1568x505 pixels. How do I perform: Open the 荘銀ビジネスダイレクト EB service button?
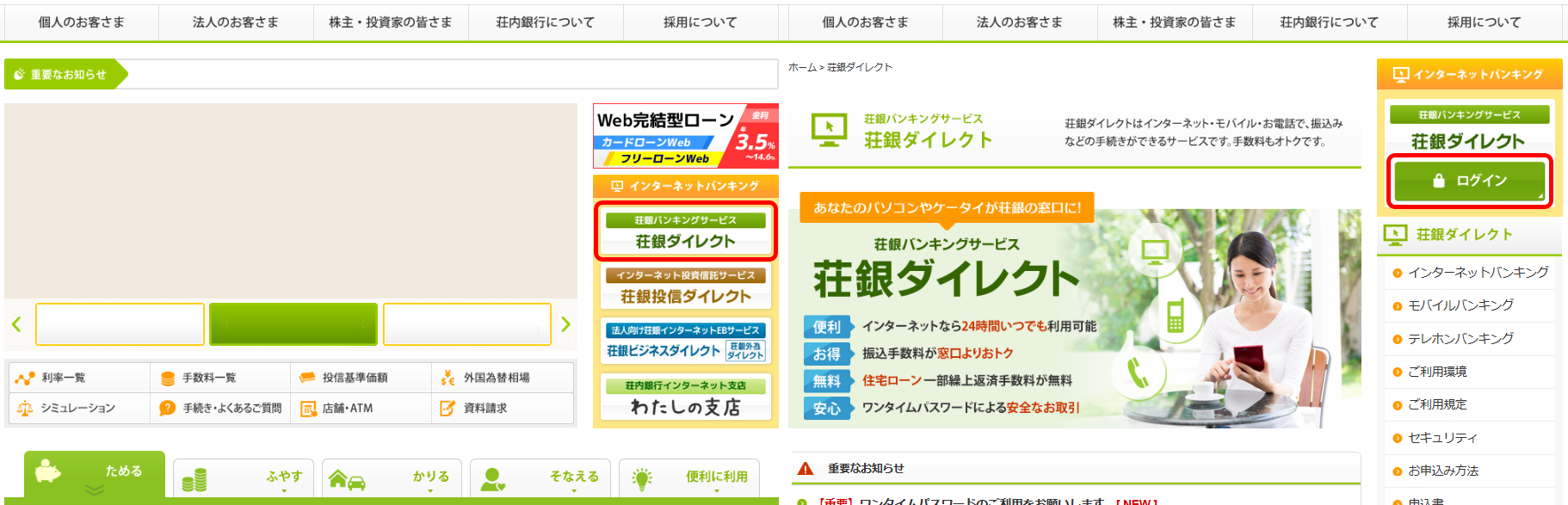pos(686,342)
